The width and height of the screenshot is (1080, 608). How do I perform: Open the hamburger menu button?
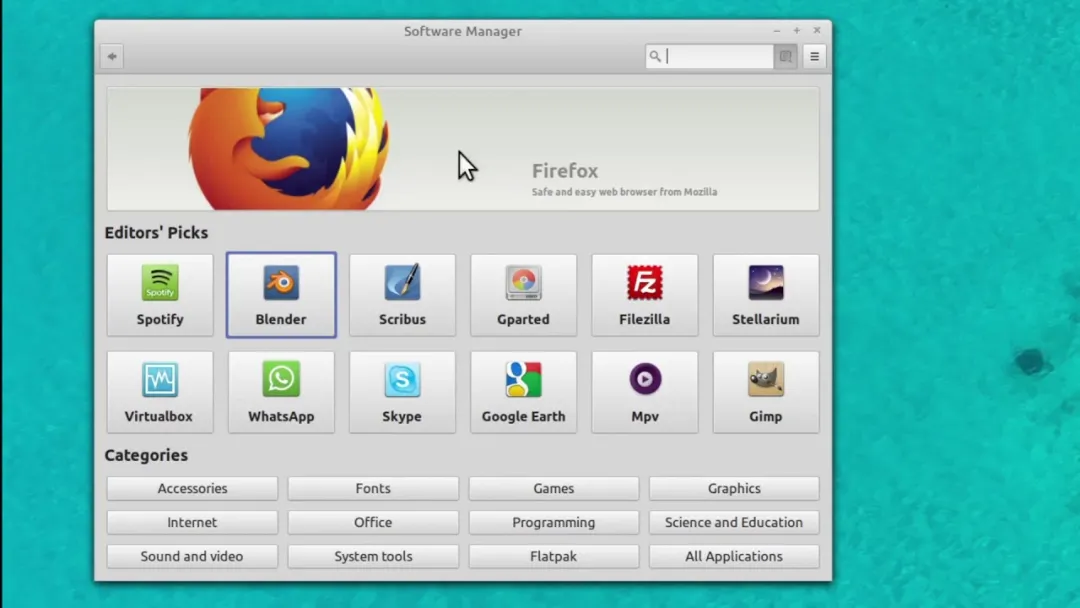click(814, 56)
